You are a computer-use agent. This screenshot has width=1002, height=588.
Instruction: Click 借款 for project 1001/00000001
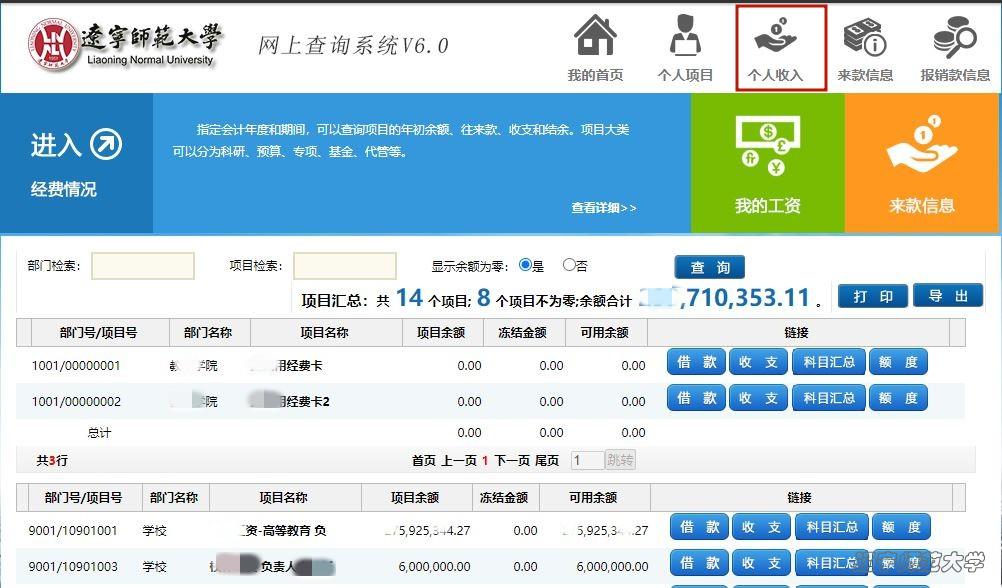coord(696,362)
